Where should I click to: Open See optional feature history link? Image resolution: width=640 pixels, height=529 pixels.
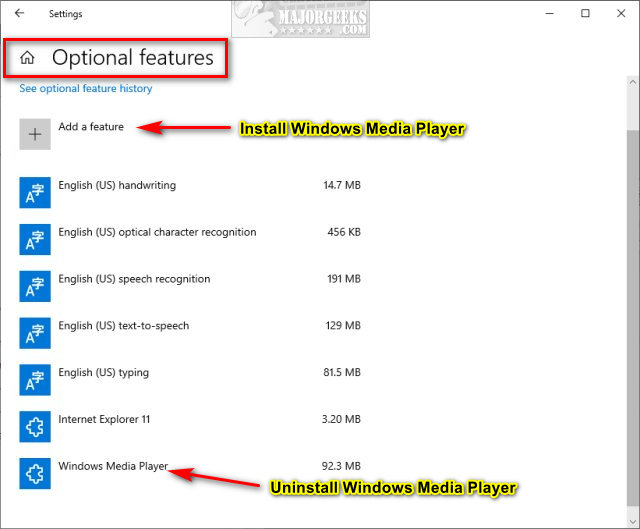coord(86,89)
